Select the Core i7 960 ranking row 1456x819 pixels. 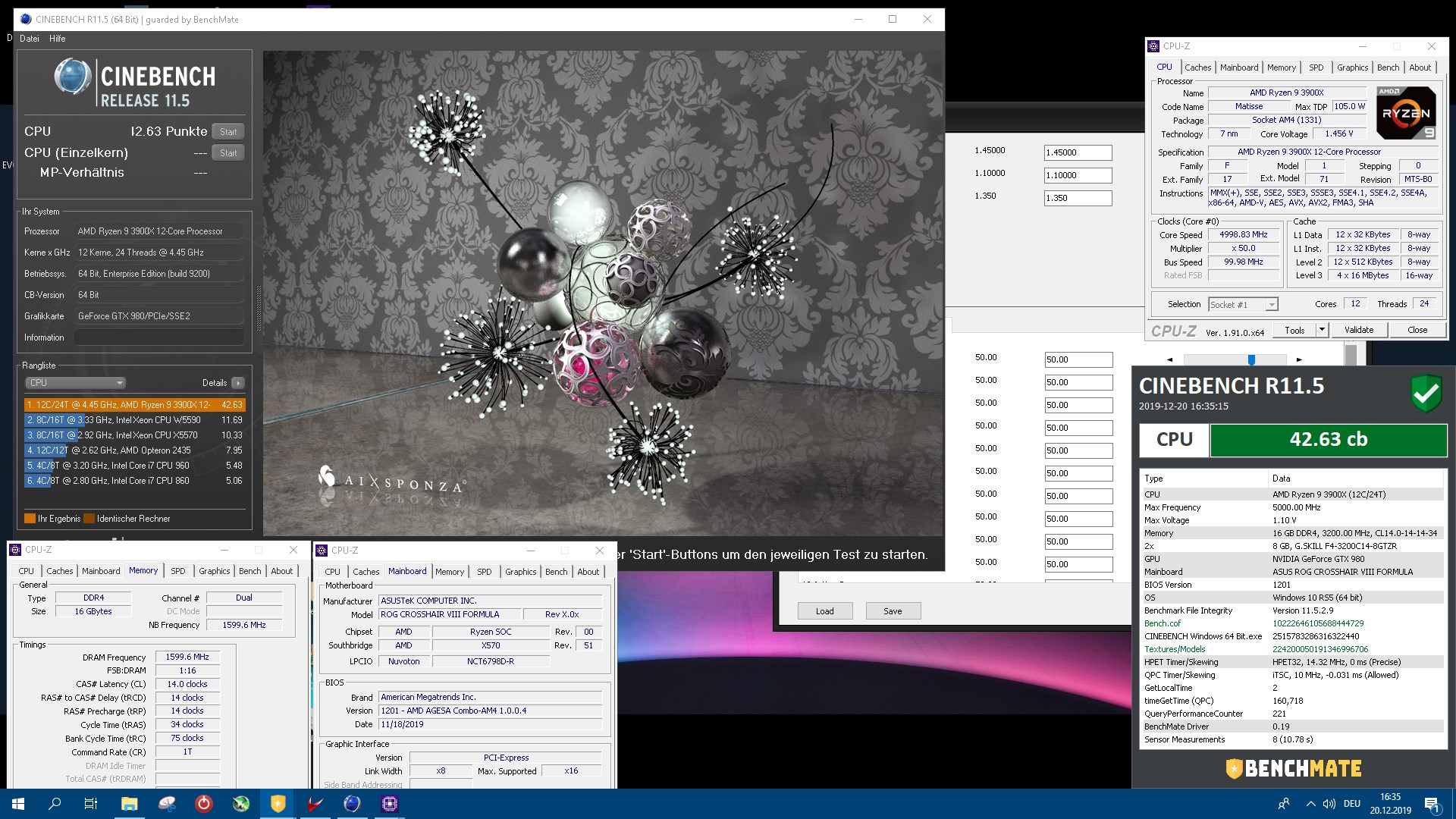coord(134,466)
